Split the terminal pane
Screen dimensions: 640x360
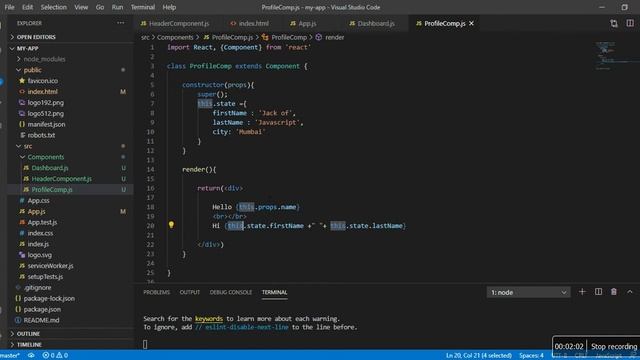click(598, 292)
